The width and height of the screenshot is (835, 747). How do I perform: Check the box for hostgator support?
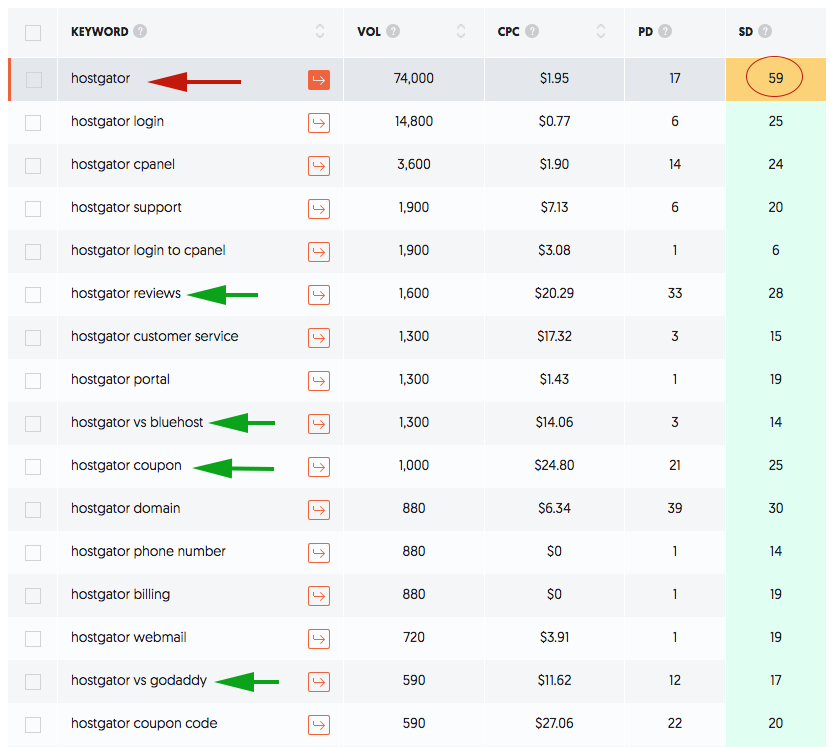tap(33, 209)
